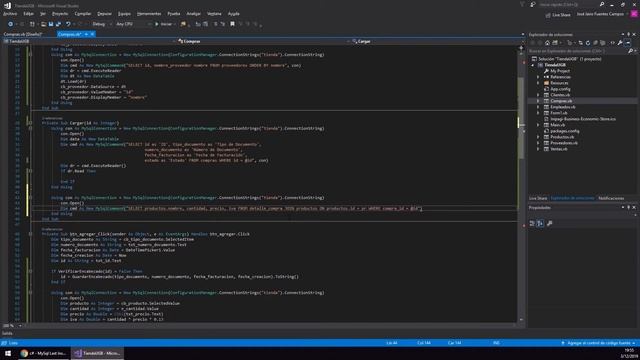The image size is (640, 360).
Task: Collapse TiendaUGB project node
Action: [x=533, y=65]
